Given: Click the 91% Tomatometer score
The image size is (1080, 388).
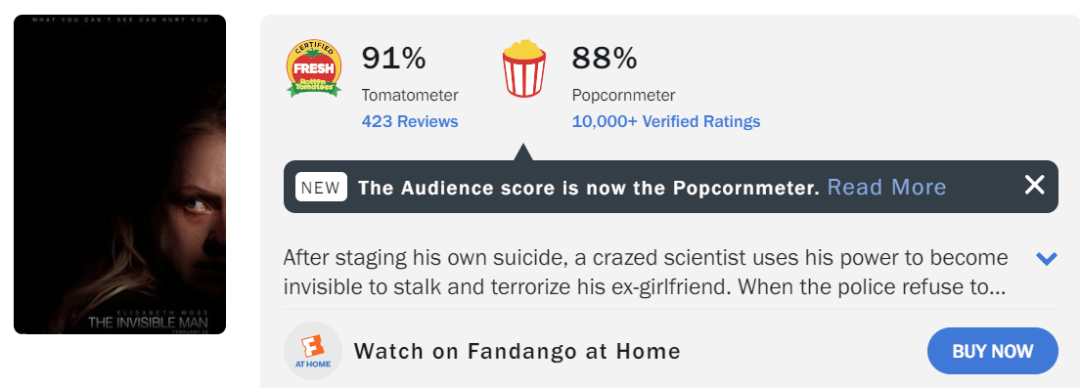Looking at the screenshot, I should 394,59.
